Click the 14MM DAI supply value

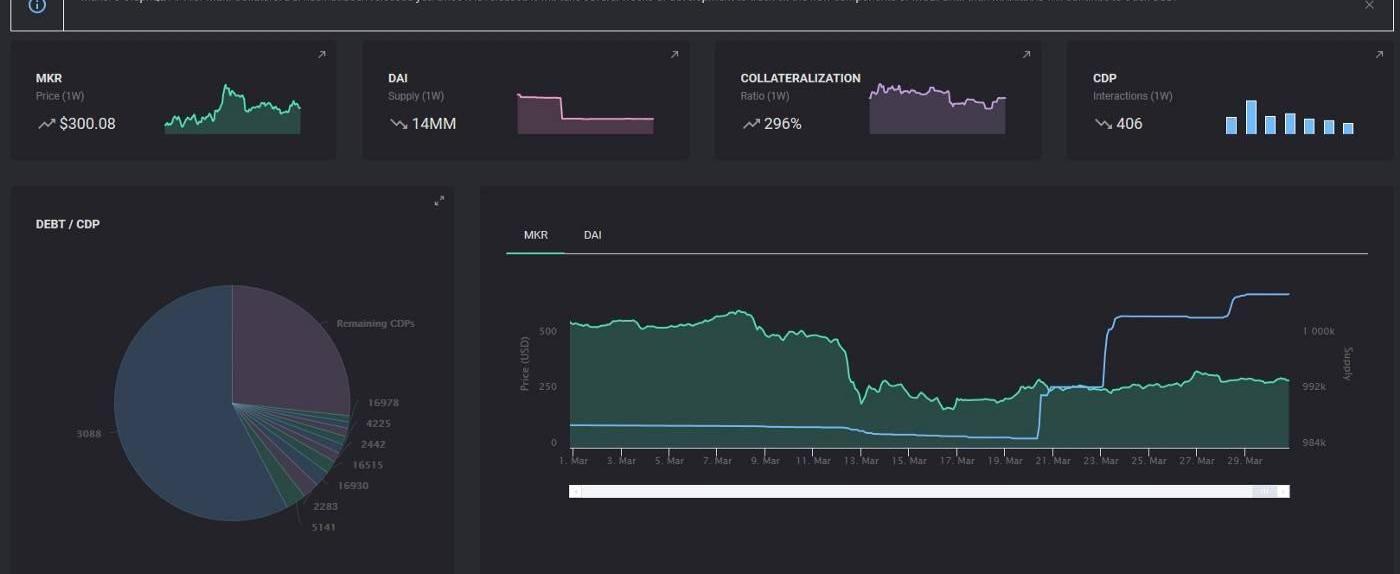click(434, 124)
